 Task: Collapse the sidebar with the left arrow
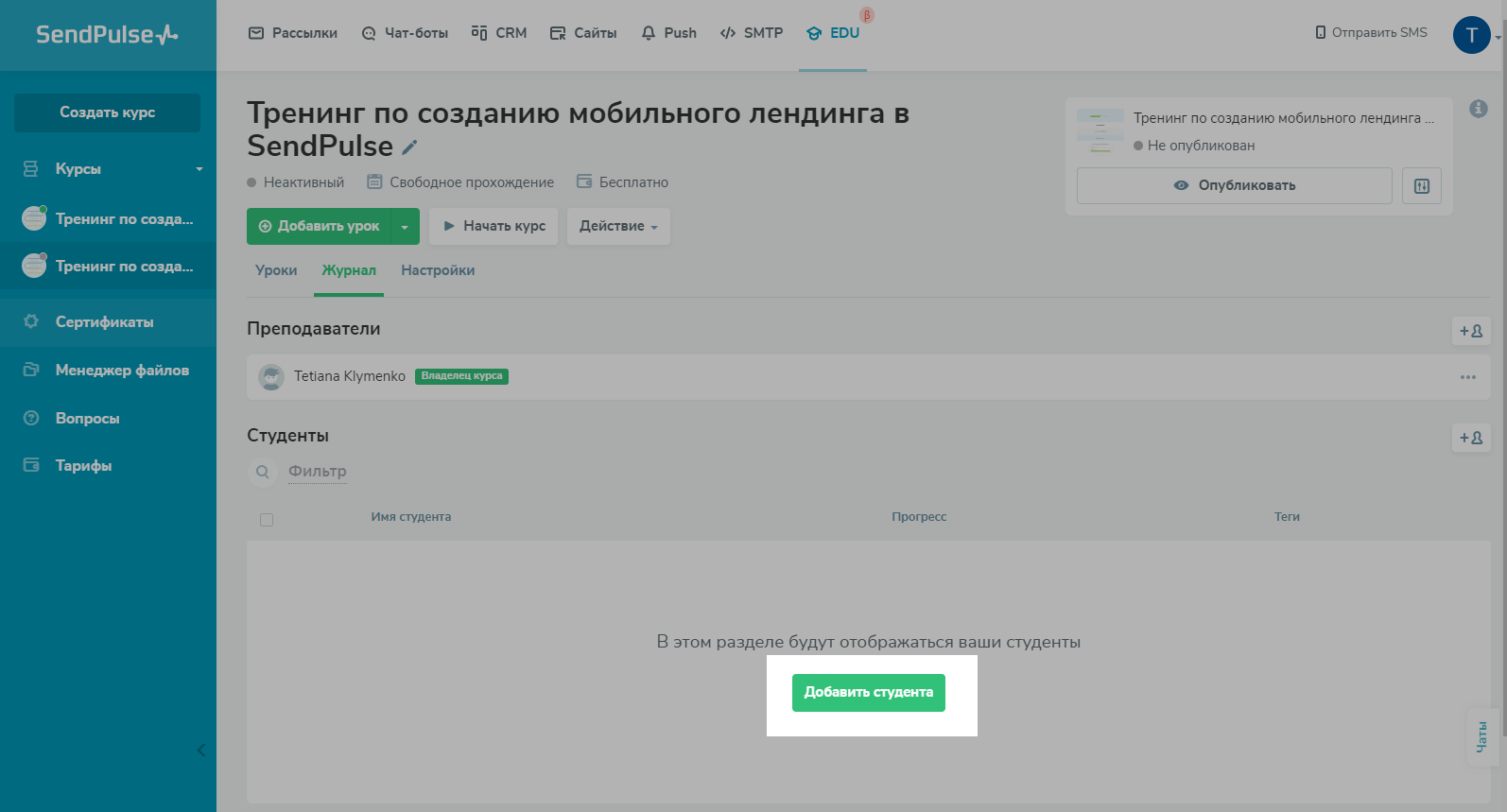pos(200,751)
